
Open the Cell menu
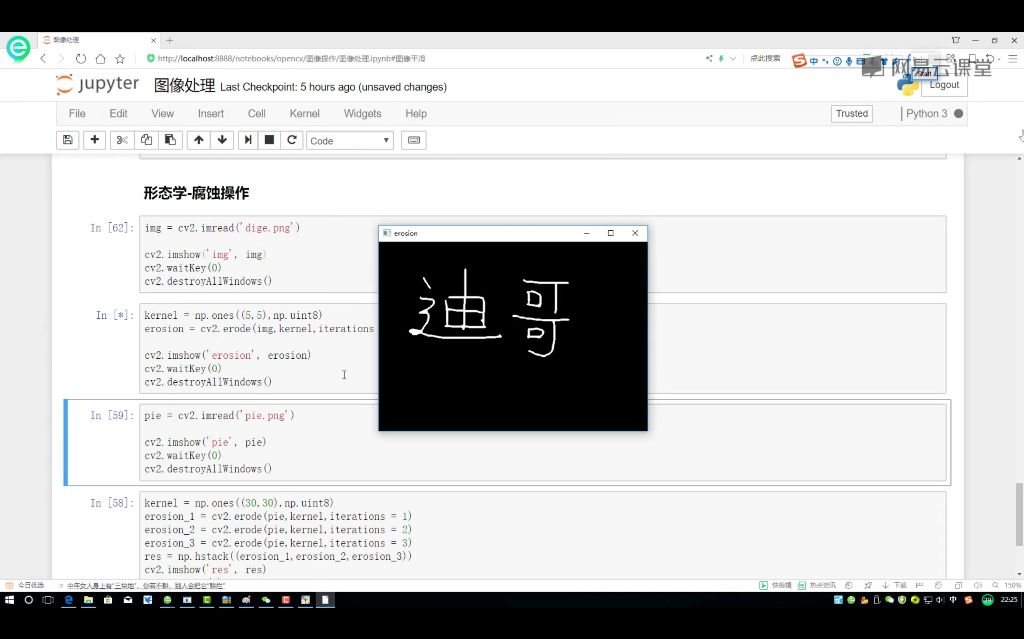(257, 113)
